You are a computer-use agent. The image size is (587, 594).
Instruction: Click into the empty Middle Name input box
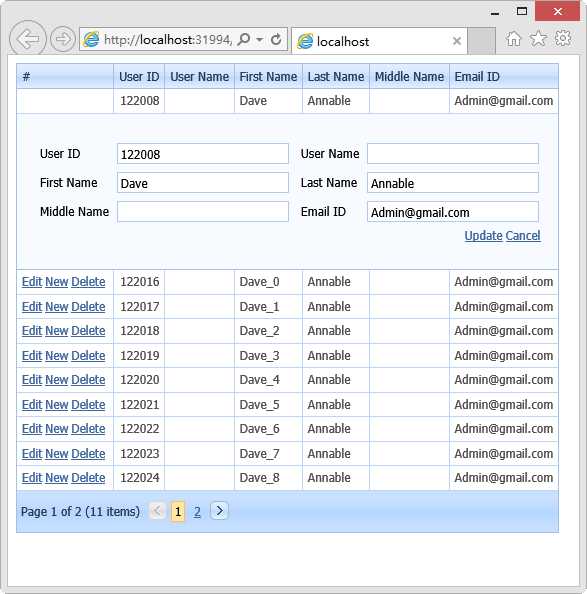pyautogui.click(x=203, y=211)
